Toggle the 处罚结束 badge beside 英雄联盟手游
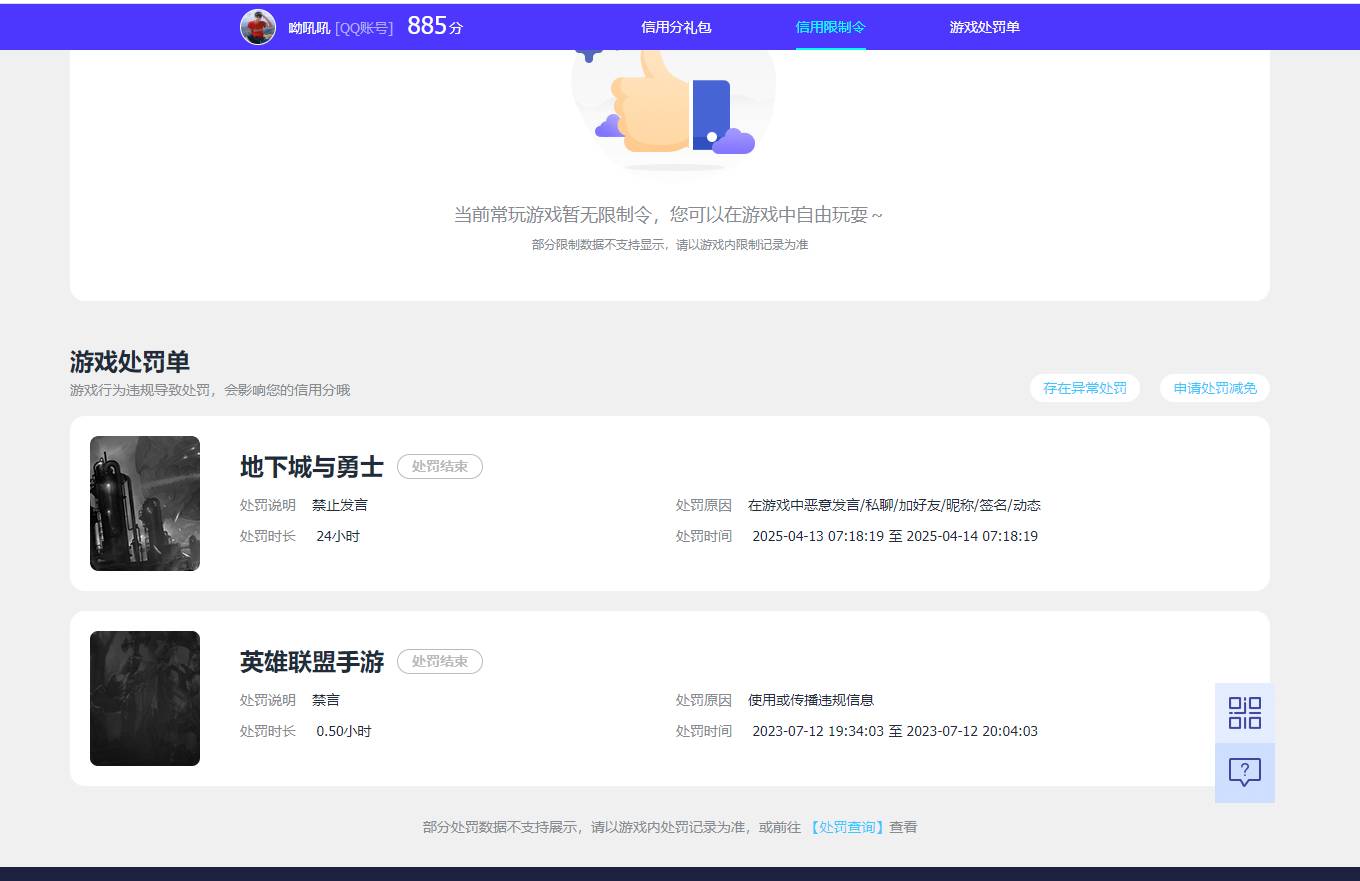This screenshot has height=881, width=1360. [440, 661]
